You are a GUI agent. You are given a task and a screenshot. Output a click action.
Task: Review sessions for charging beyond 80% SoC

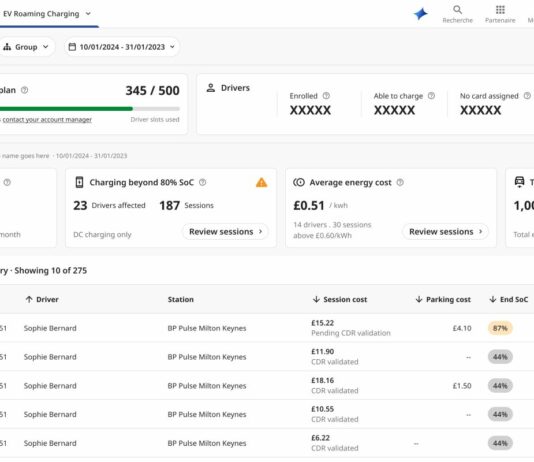pyautogui.click(x=225, y=232)
